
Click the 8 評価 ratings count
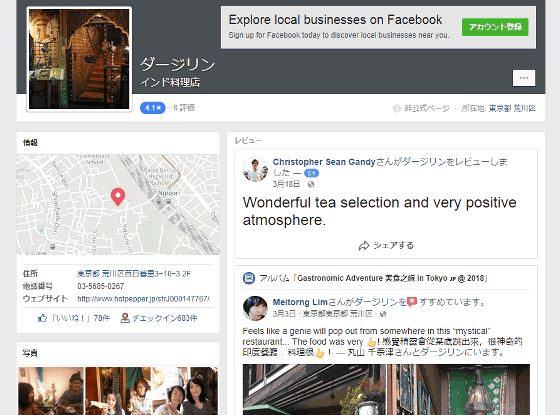coord(184,108)
